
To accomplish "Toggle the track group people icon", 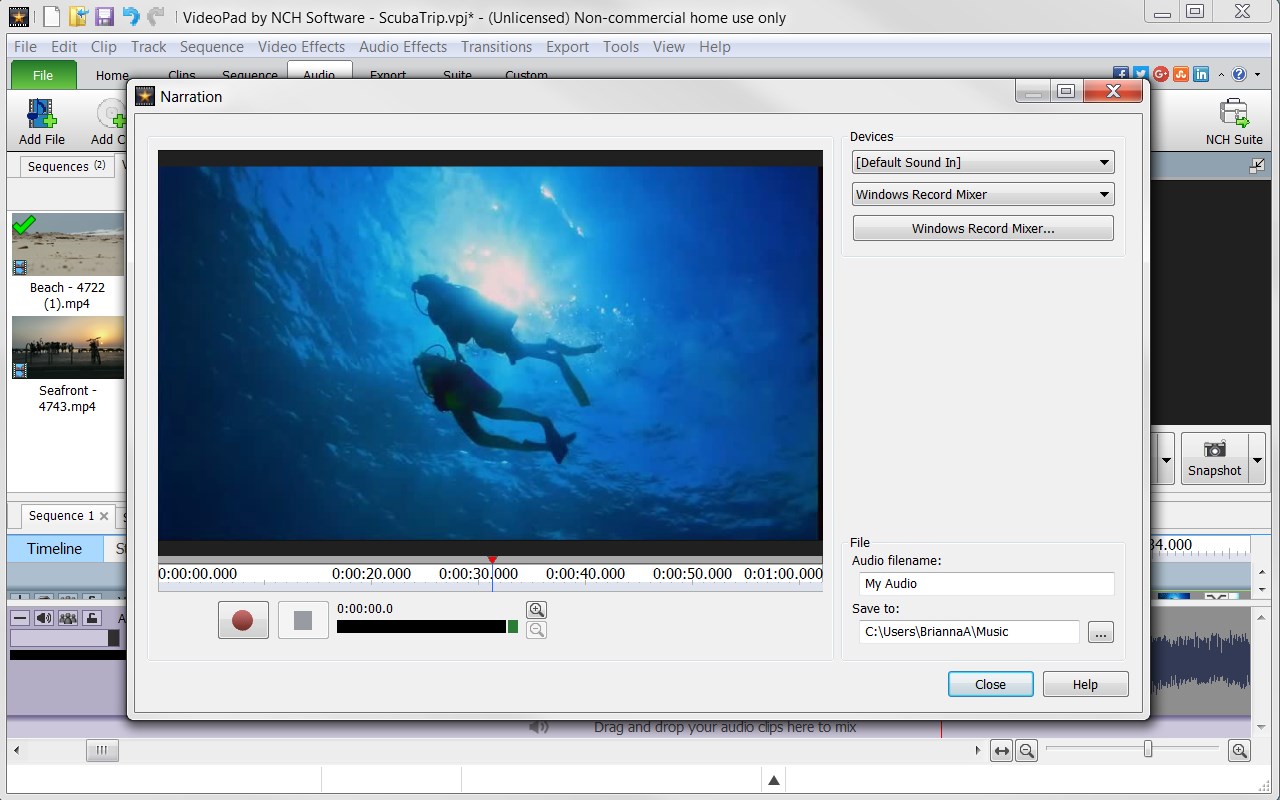I will [68, 618].
